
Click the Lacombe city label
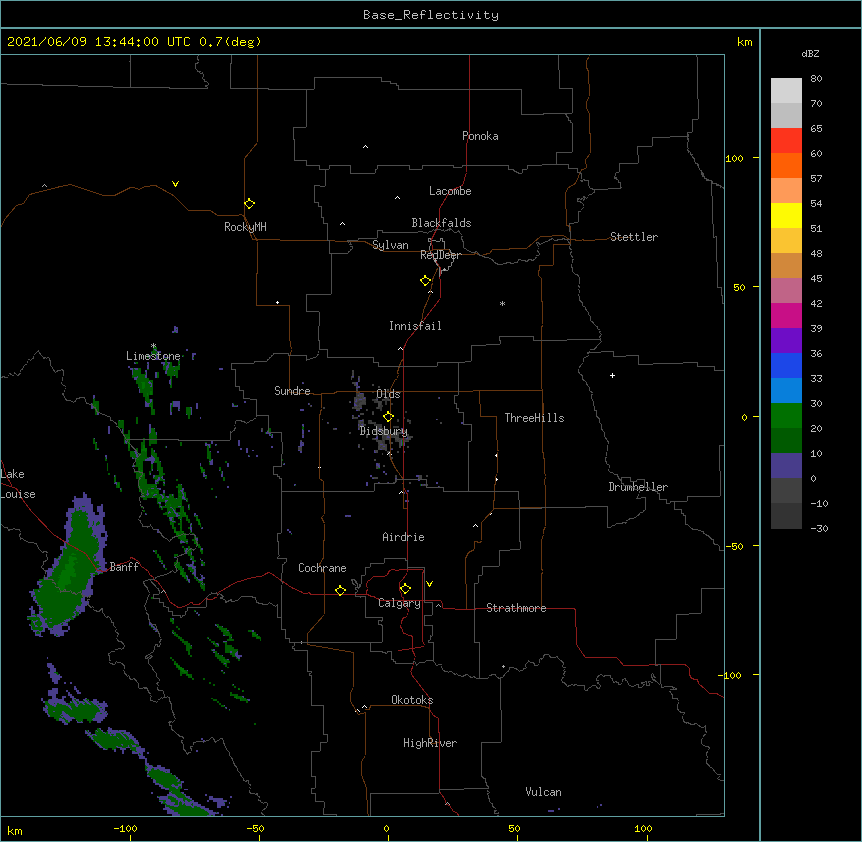coord(450,191)
